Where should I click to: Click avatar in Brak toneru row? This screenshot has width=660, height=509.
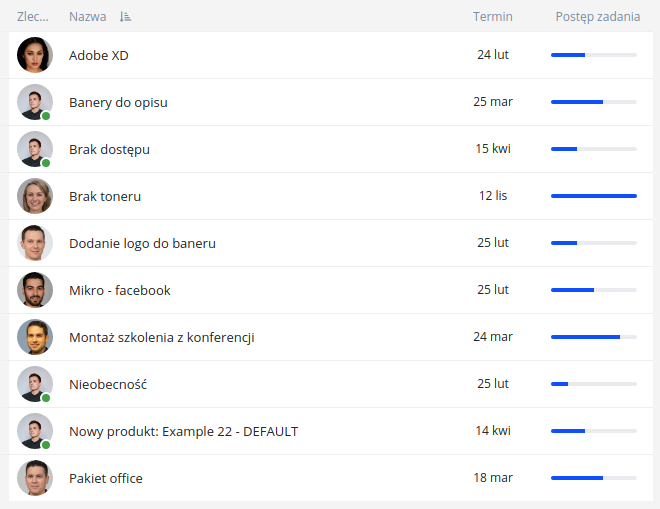click(35, 196)
